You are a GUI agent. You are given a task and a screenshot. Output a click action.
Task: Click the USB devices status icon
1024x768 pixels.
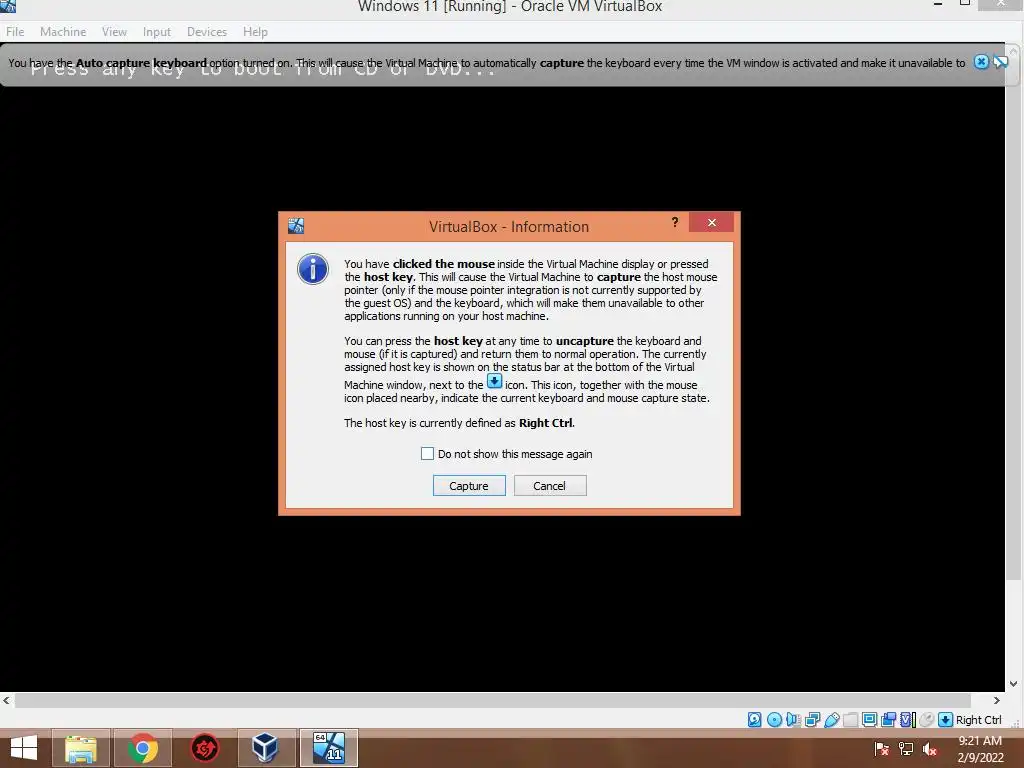point(832,720)
